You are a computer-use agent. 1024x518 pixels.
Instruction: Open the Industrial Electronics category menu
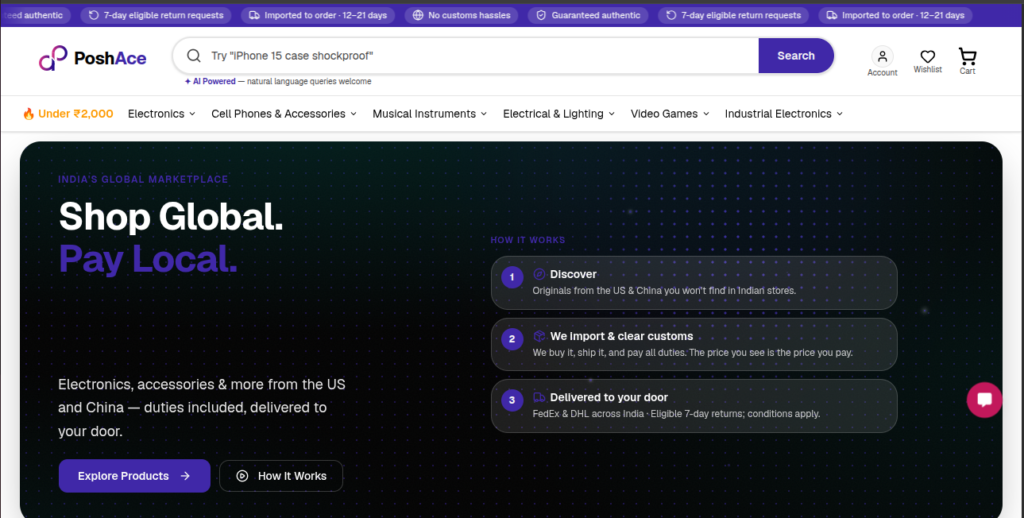pos(784,114)
